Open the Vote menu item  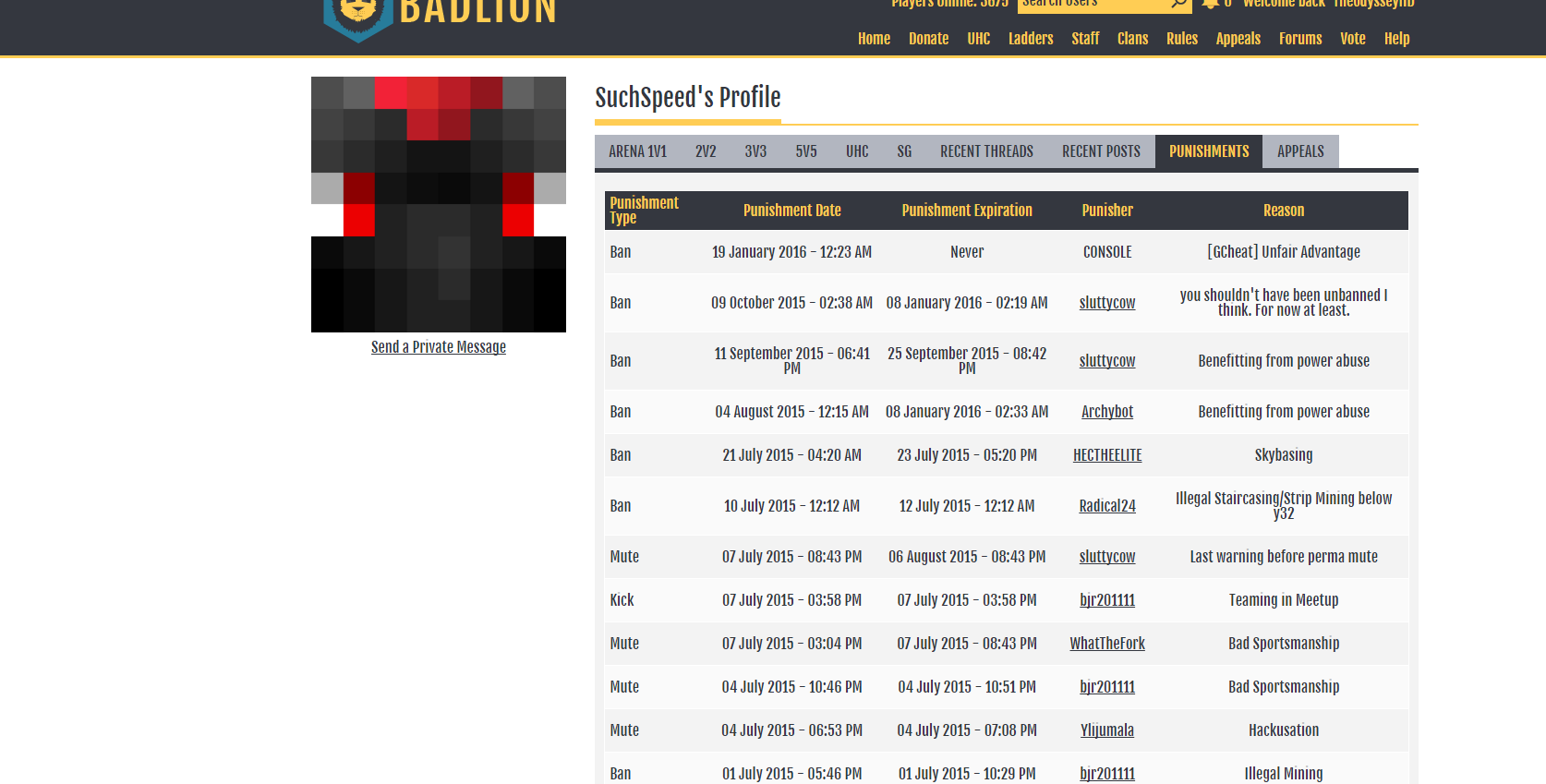[x=1352, y=39]
